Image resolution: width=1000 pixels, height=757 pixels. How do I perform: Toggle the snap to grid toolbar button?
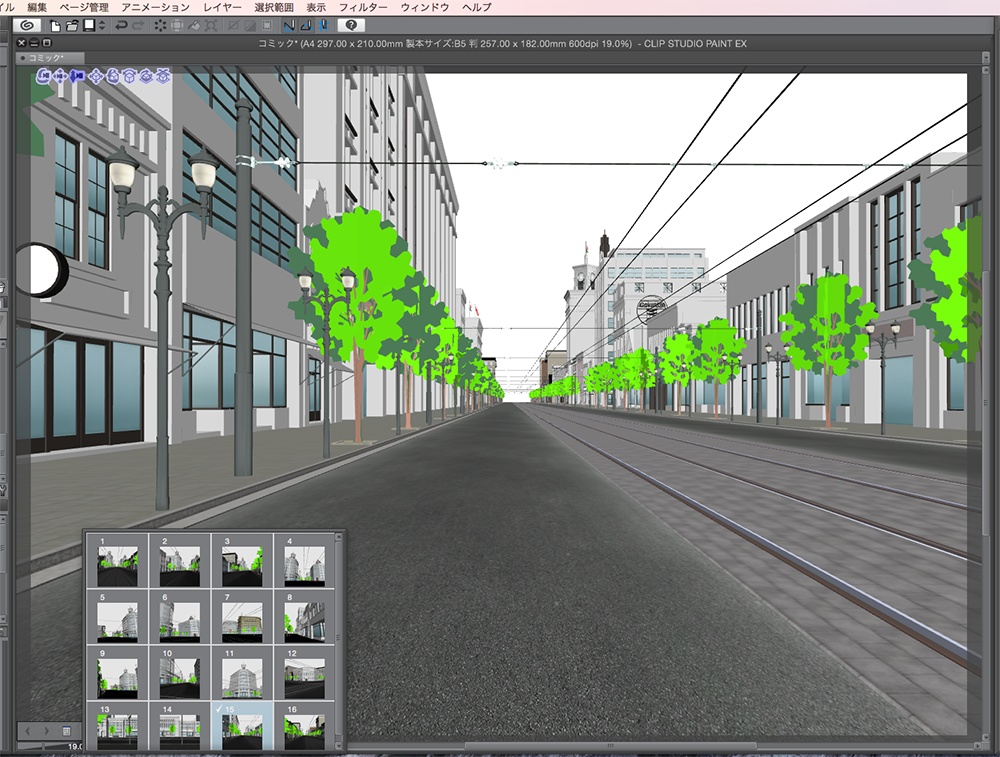click(322, 25)
